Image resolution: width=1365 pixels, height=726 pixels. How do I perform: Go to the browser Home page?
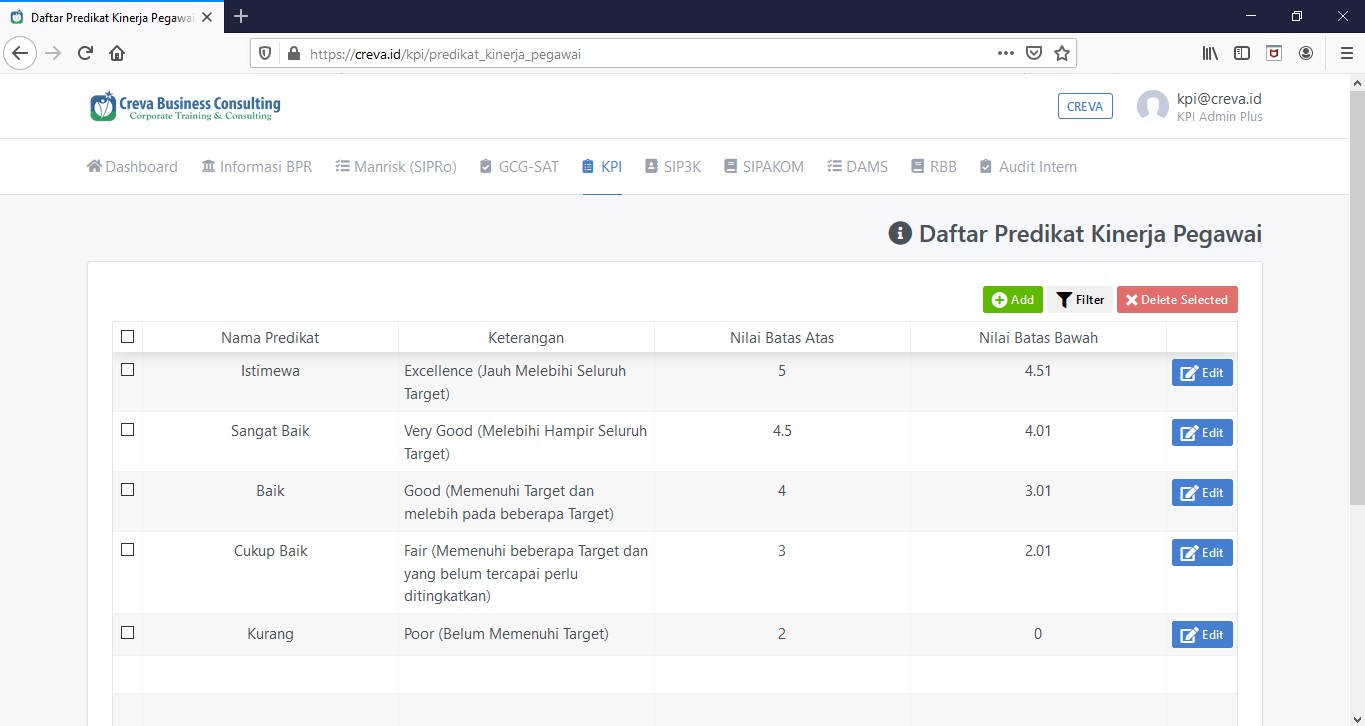(x=117, y=53)
